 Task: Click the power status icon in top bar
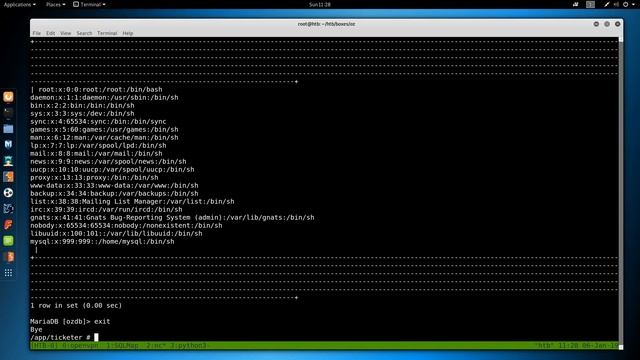[x=625, y=4]
